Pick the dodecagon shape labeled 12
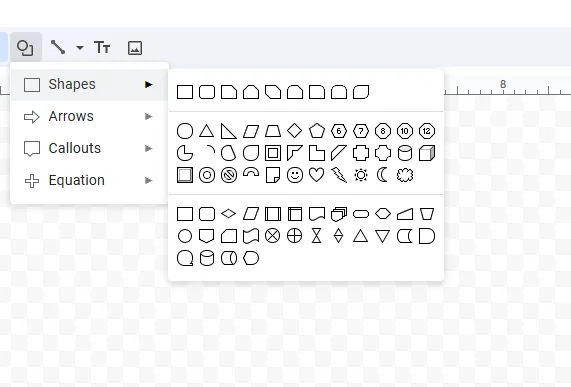571x387 pixels. point(427,131)
